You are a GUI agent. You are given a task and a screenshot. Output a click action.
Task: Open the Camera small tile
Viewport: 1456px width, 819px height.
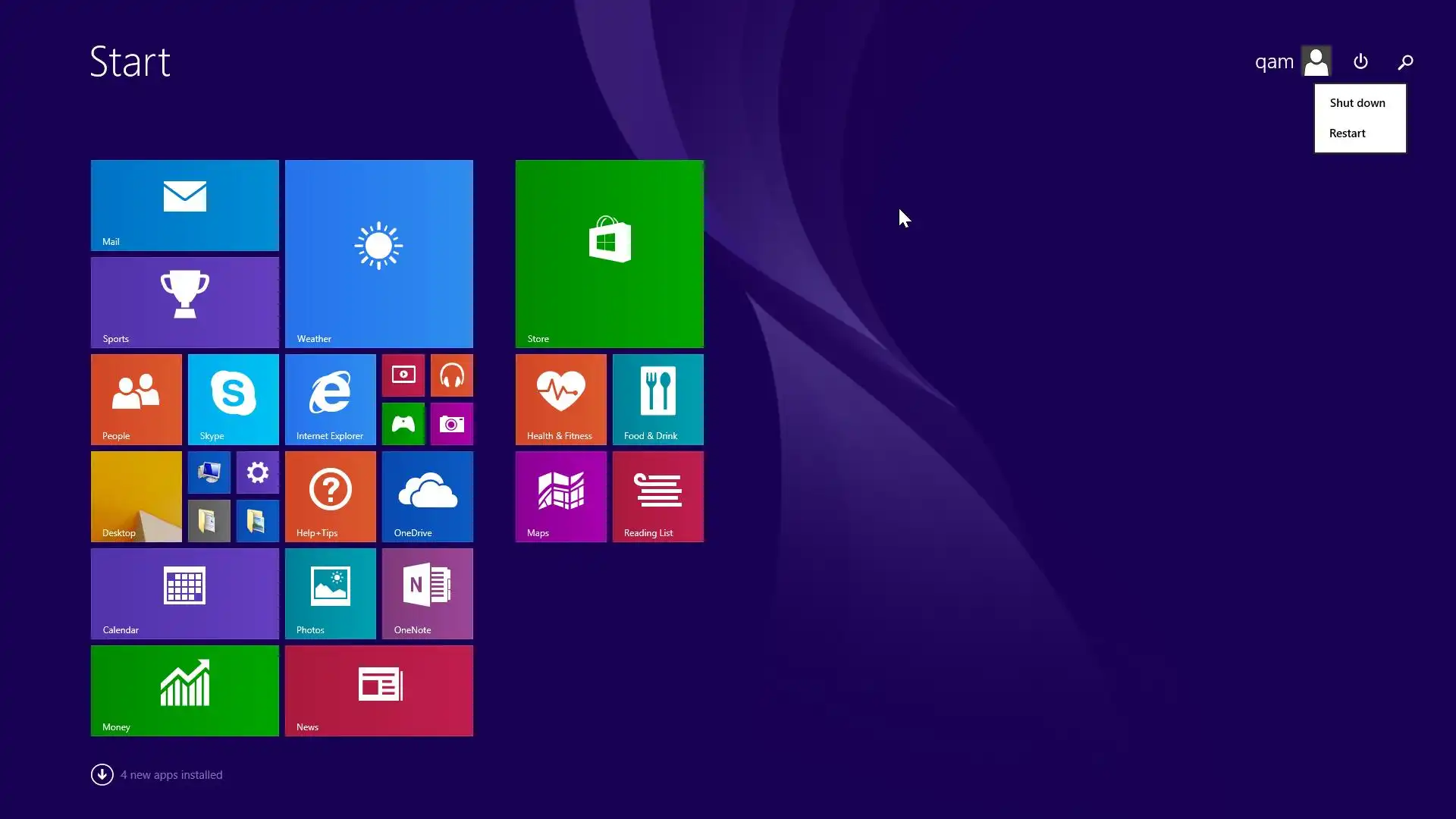coord(451,423)
